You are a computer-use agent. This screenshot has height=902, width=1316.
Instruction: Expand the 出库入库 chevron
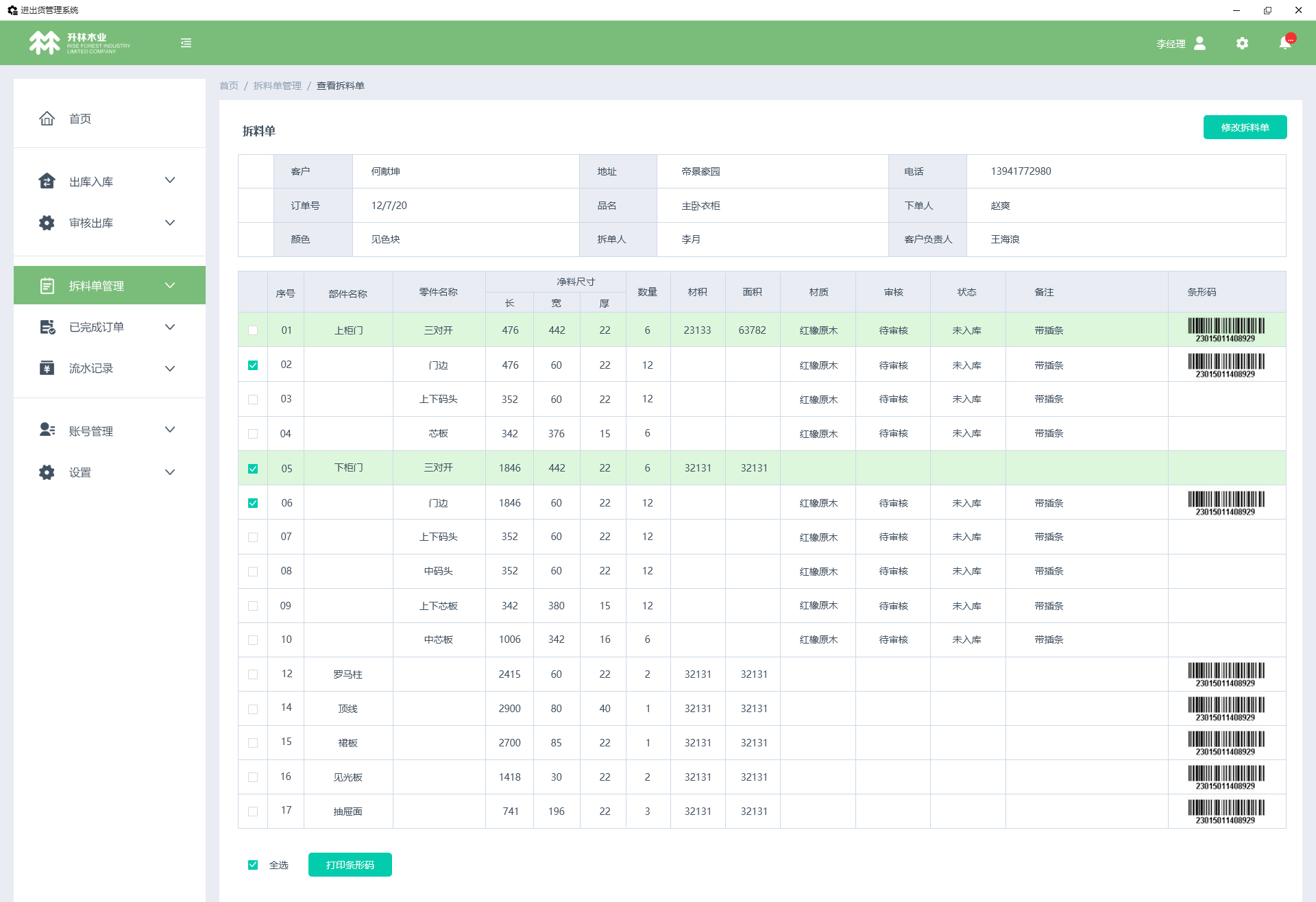[170, 180]
